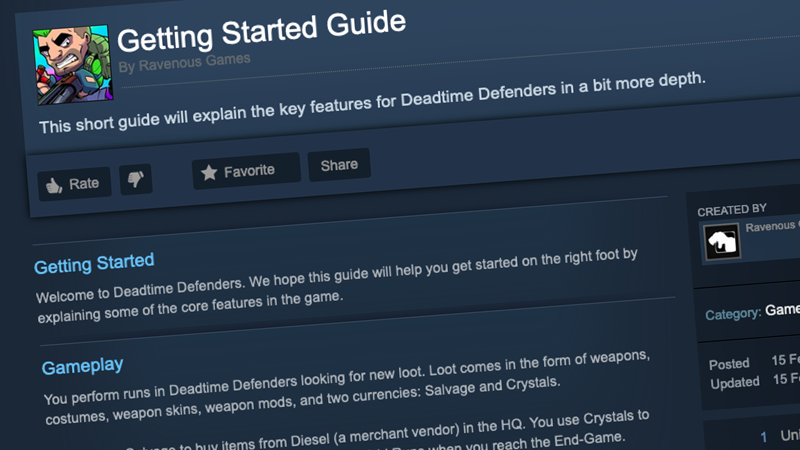Click the 'CREATED BY' sidebar heading
Viewport: 800px width, 450px height.
[x=732, y=210]
